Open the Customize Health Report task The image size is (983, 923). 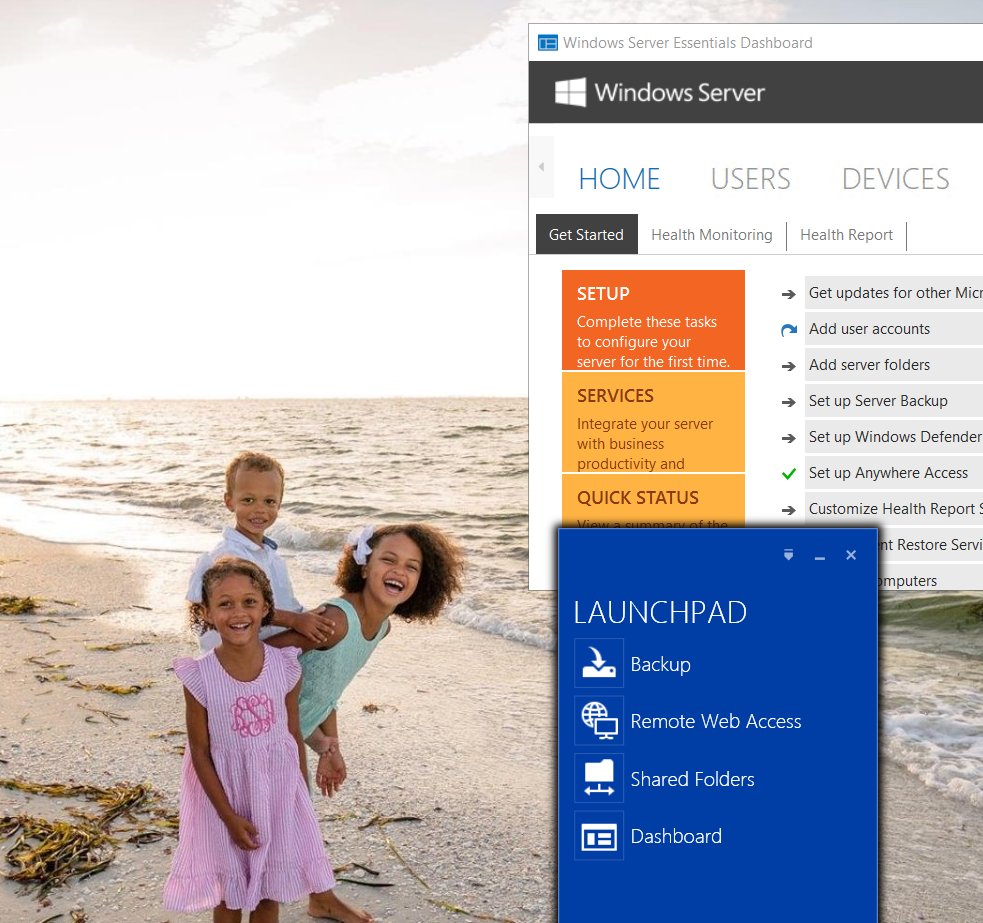[x=894, y=509]
